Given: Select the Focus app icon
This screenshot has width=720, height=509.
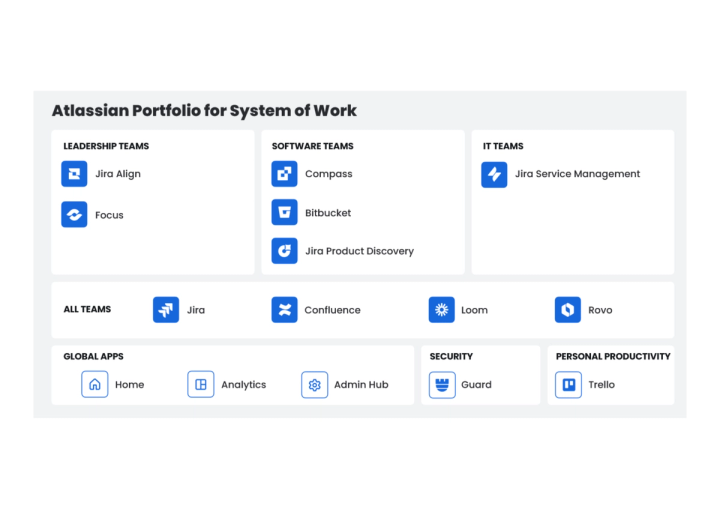Looking at the screenshot, I should pyautogui.click(x=74, y=214).
